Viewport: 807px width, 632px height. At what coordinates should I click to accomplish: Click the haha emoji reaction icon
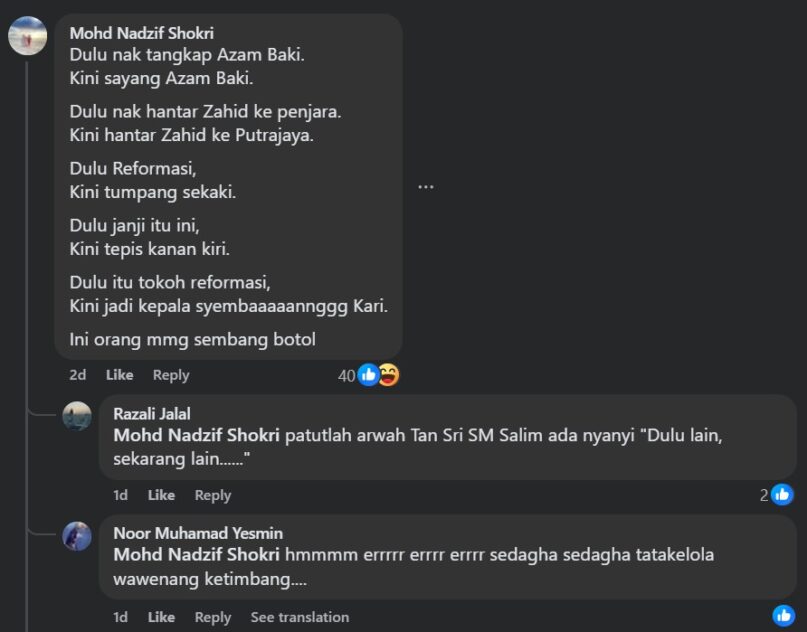tap(388, 375)
